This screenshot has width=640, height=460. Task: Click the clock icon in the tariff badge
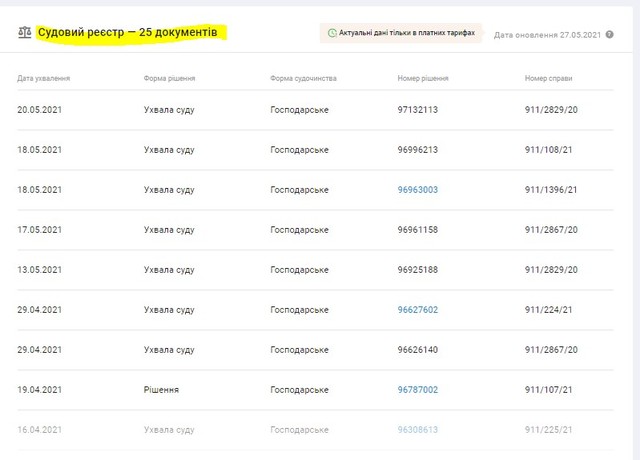(x=332, y=33)
